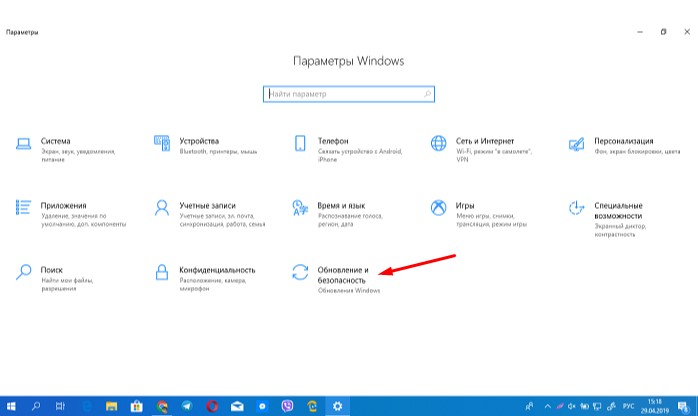This screenshot has height=416, width=698.
Task: Click the Обновление и безопасность title
Action: tap(343, 275)
